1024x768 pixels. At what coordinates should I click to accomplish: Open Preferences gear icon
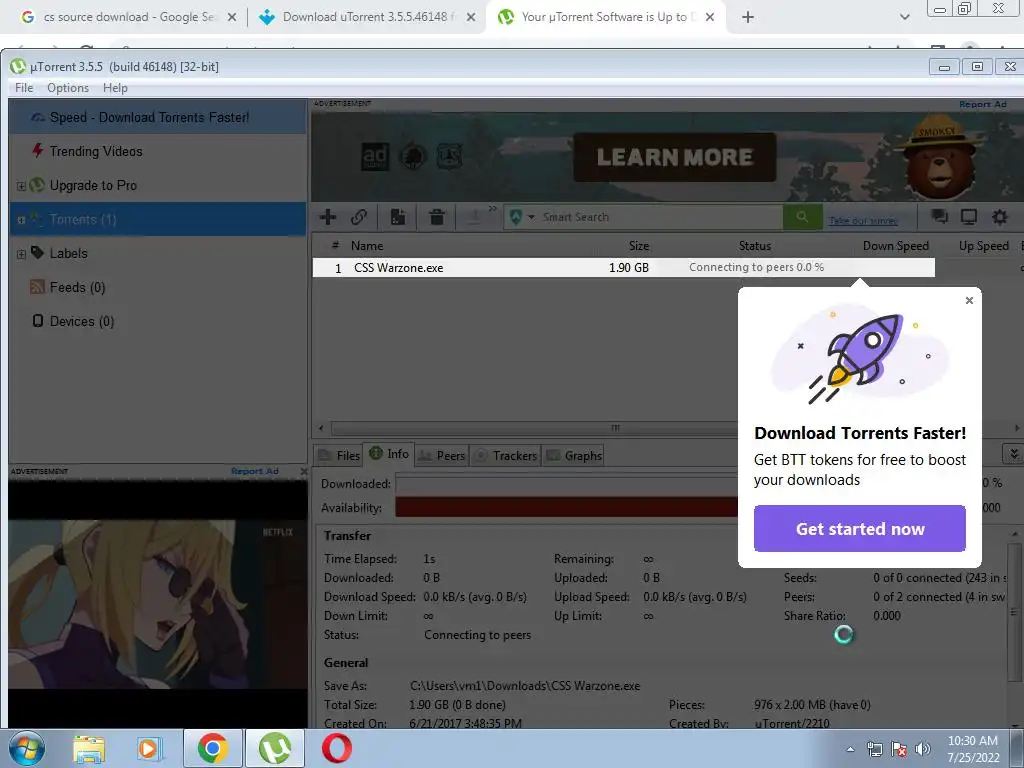1000,217
